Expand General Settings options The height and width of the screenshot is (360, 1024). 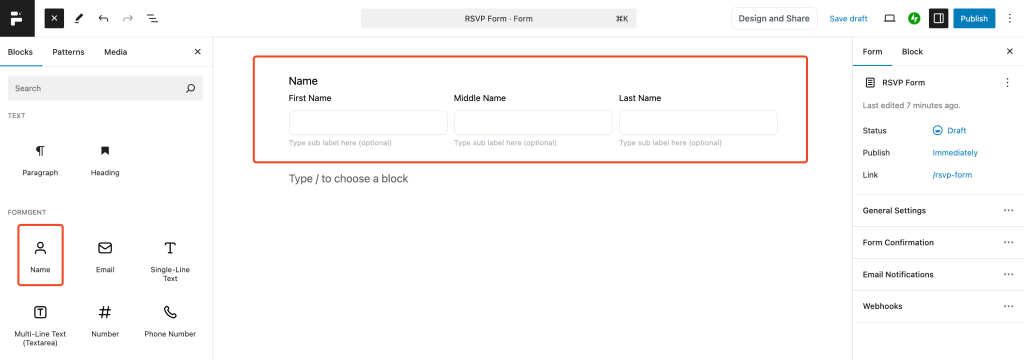[1008, 210]
